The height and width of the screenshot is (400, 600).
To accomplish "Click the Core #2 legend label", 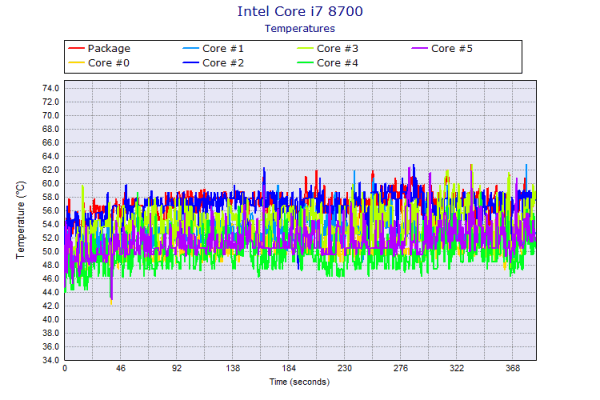I will (x=223, y=63).
